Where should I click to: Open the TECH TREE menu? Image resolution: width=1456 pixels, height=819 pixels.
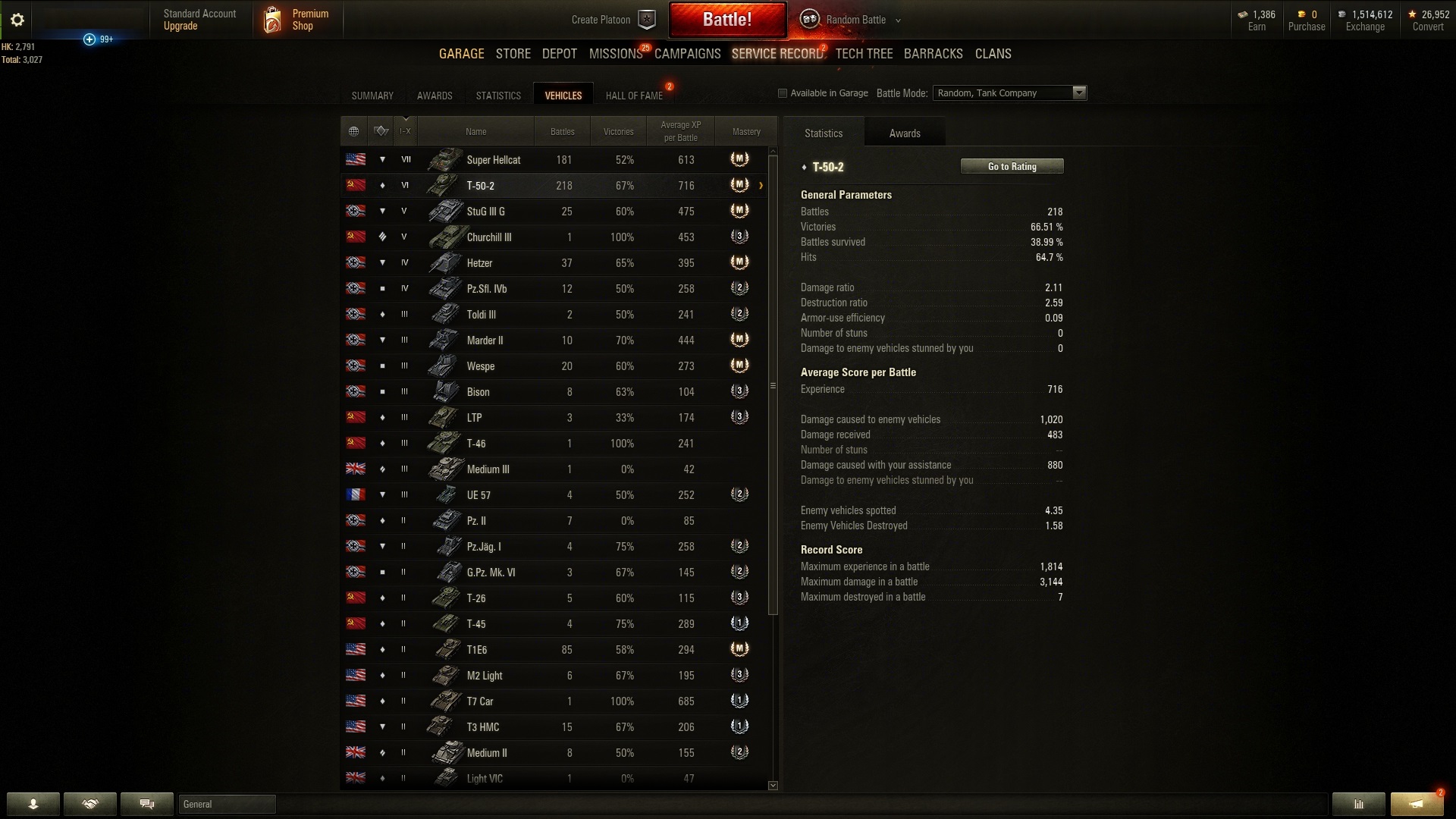pos(864,54)
